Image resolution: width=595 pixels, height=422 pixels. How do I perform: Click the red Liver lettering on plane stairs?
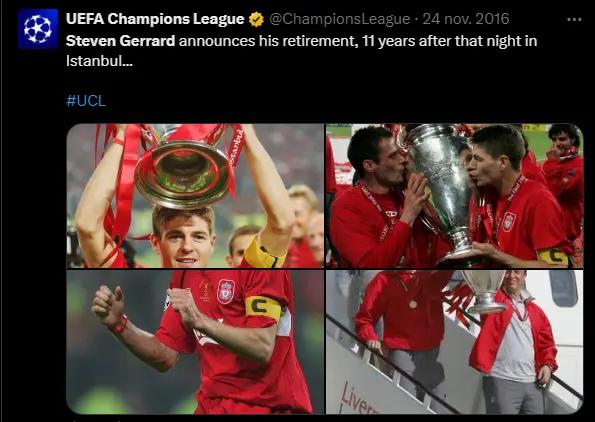356,400
